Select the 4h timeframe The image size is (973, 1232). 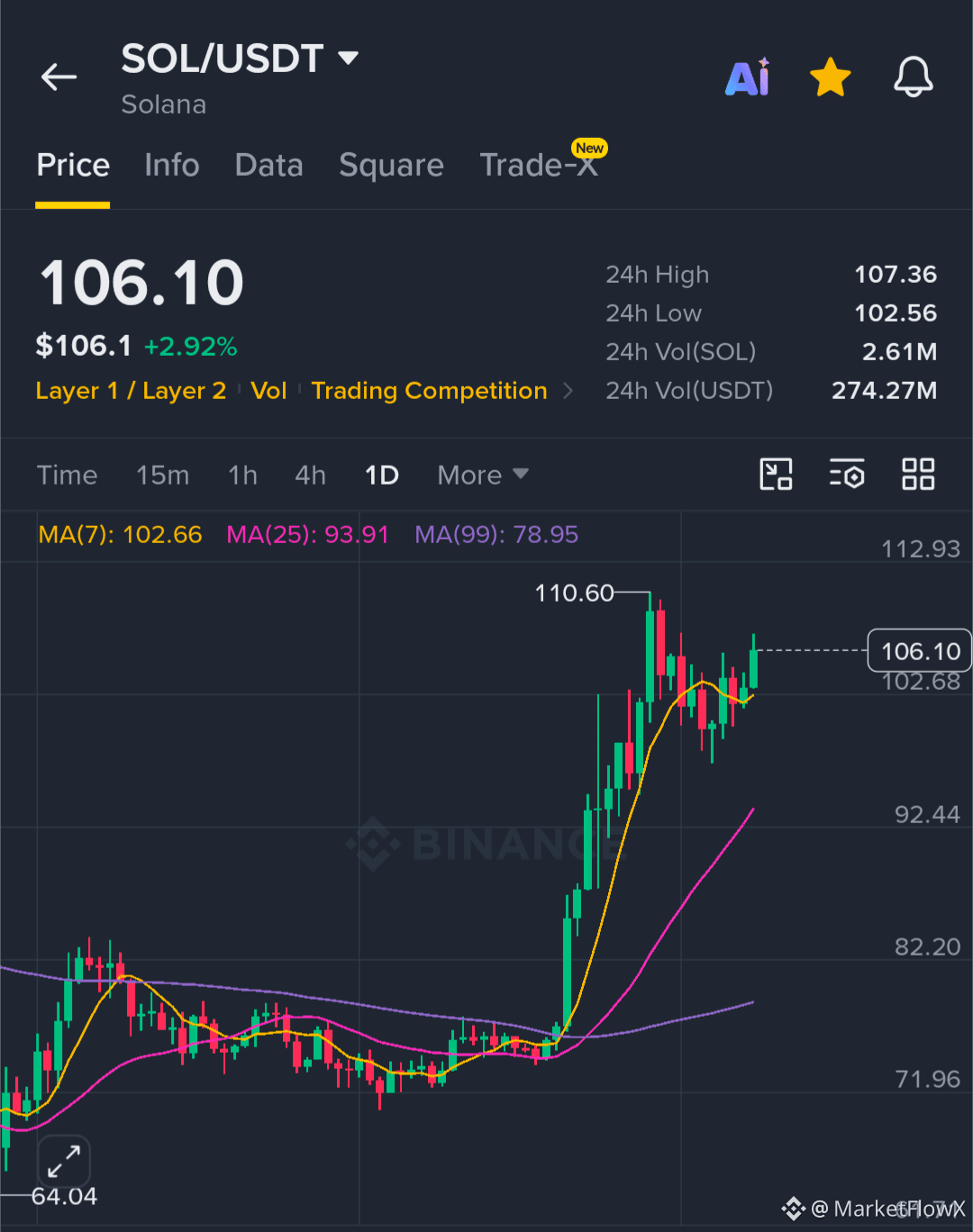310,475
